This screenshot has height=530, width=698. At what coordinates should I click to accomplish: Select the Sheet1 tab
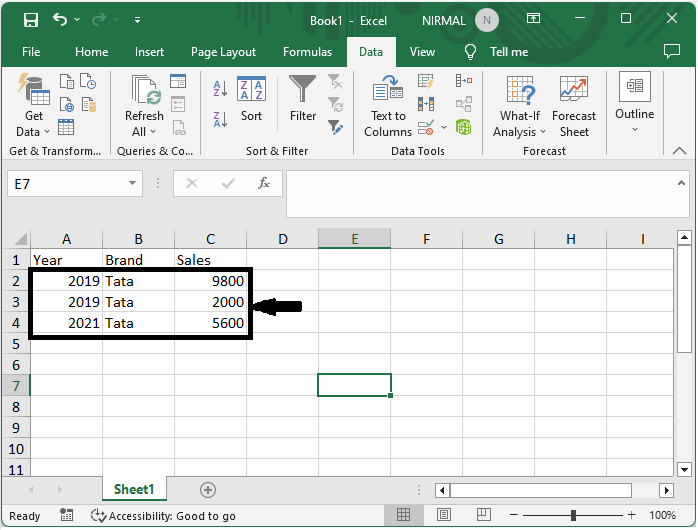click(134, 489)
